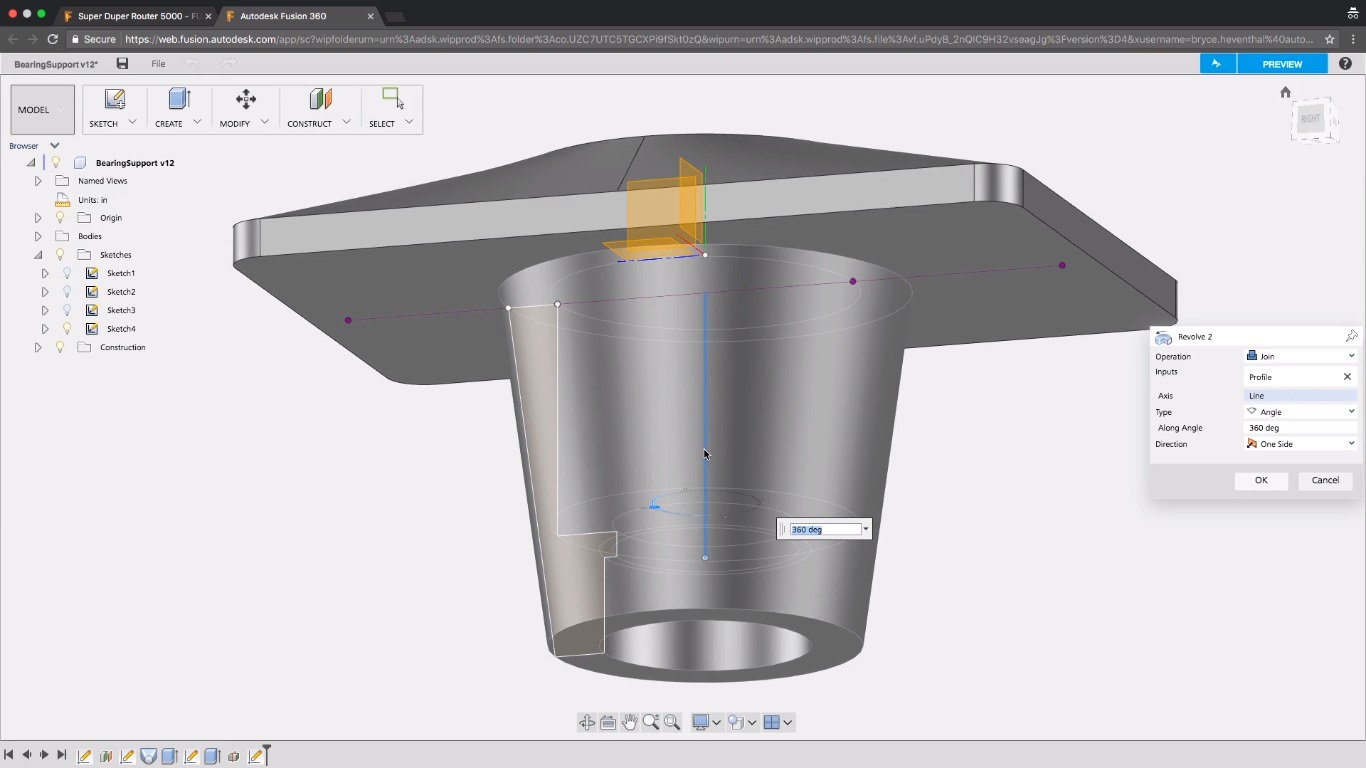This screenshot has height=768, width=1366.
Task: Click the Zoom window magnifier icon
Action: (672, 722)
